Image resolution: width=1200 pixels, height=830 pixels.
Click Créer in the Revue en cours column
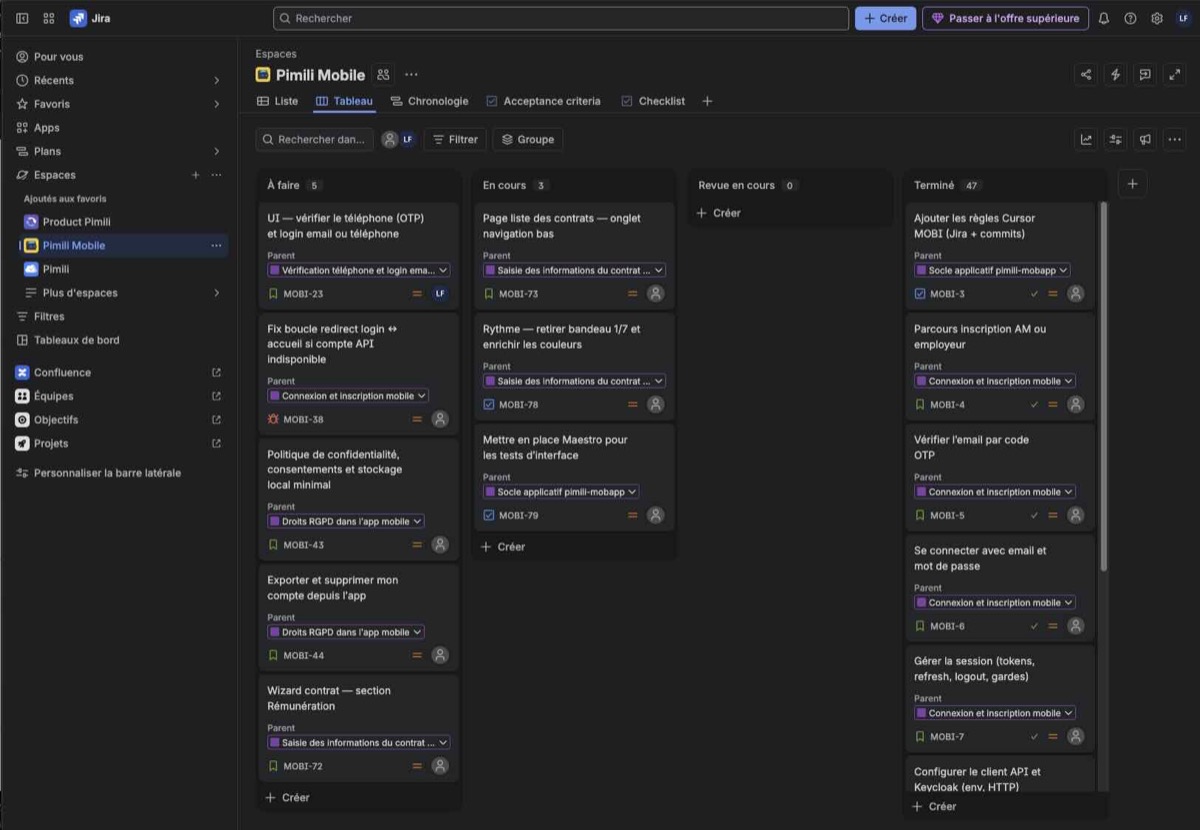coord(718,213)
